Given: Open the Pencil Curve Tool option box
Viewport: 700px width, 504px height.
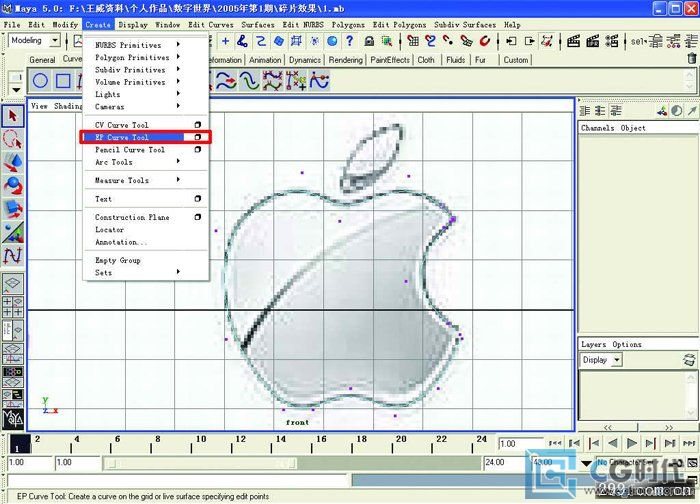Looking at the screenshot, I should pos(197,150).
